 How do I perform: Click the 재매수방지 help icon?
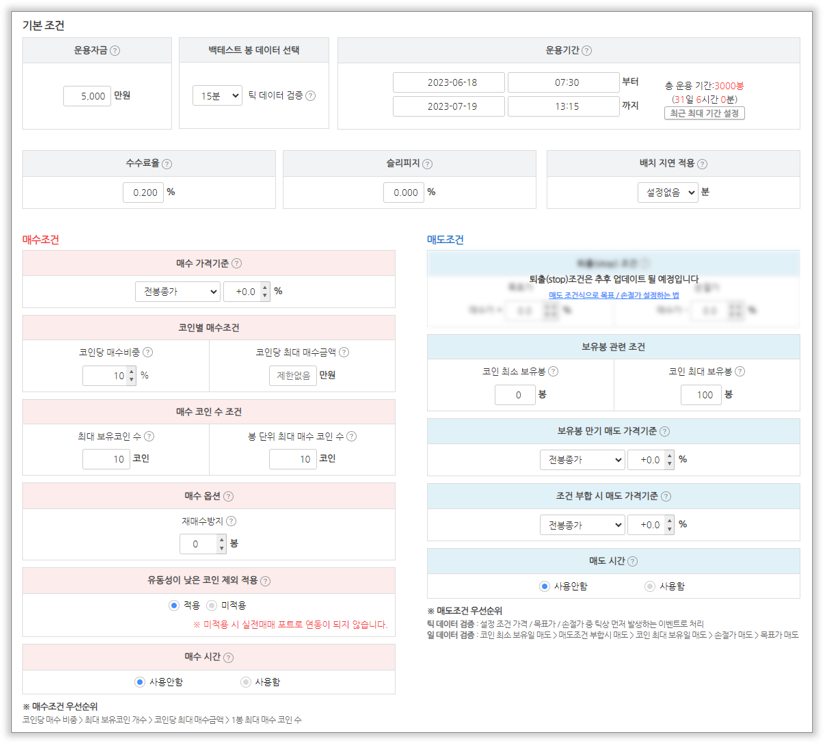(232, 522)
